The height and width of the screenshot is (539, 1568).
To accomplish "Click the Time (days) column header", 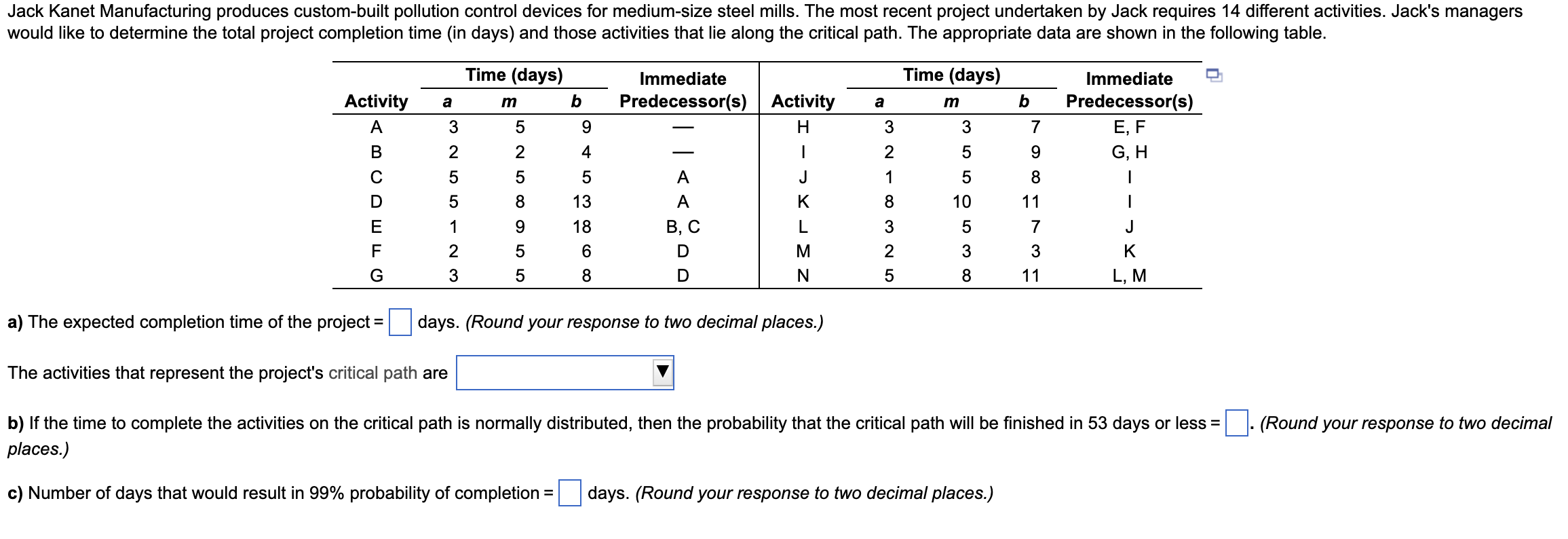I will tap(515, 75).
